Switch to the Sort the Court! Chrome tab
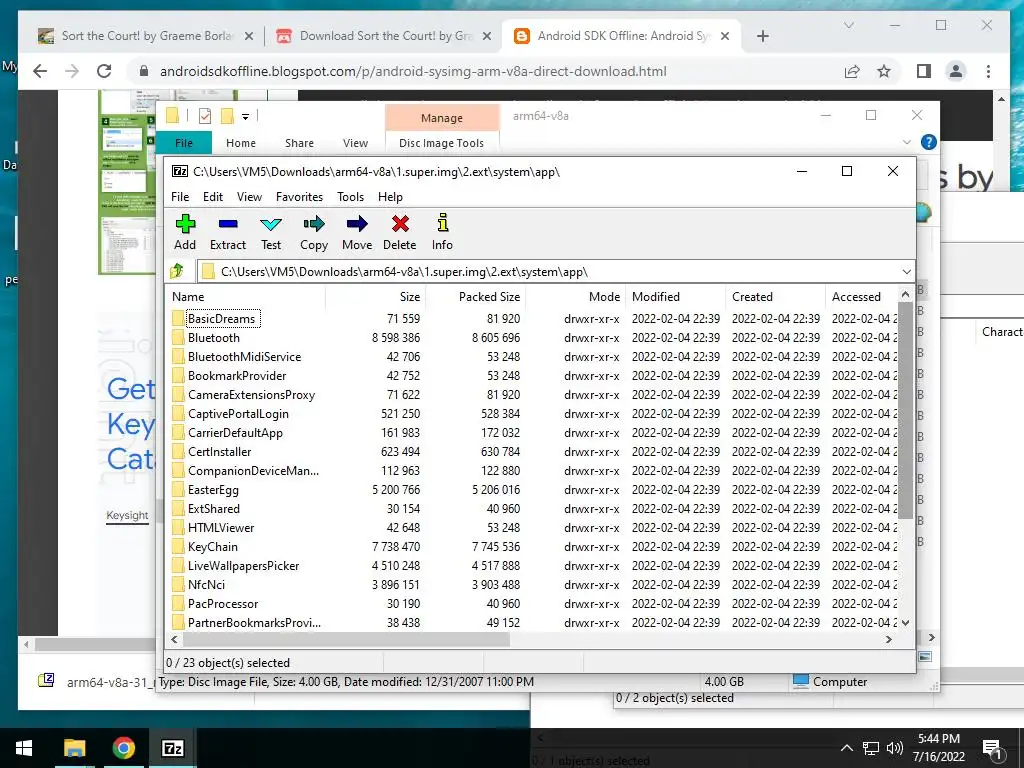 pos(146,36)
